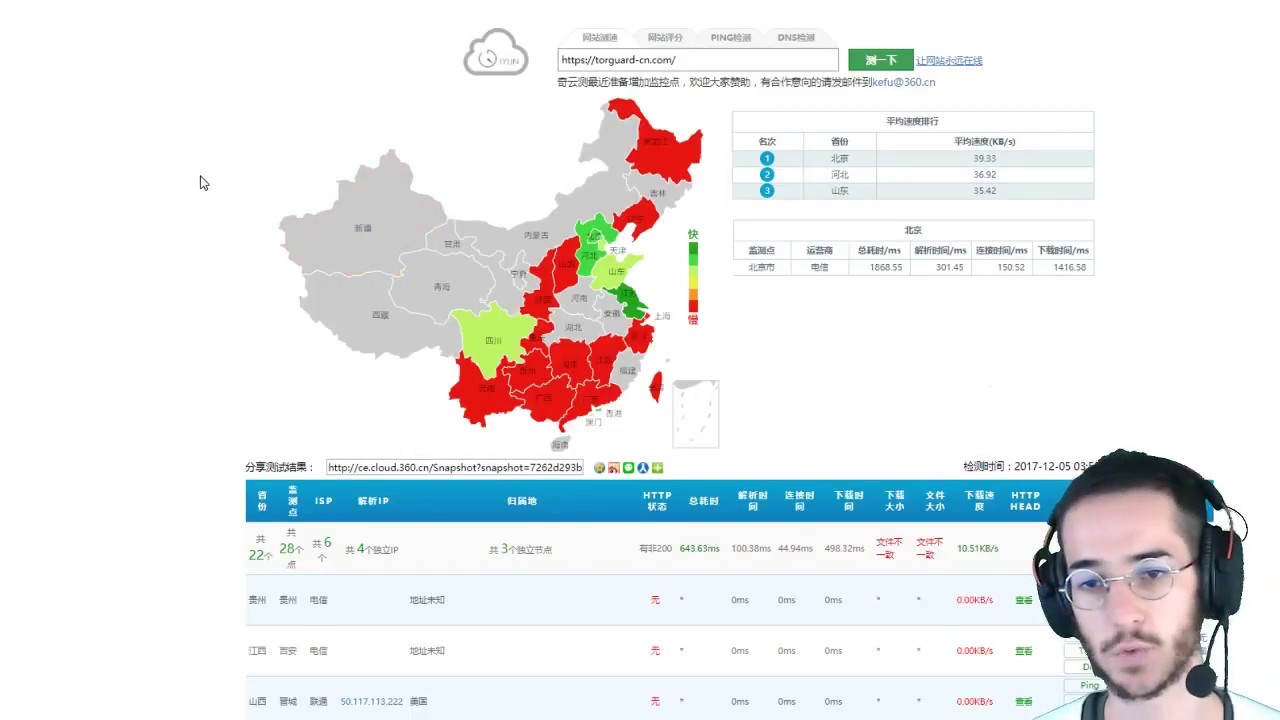Viewport: 1280px width, 720px height.
Task: Click the 下载速度 column header
Action: click(x=980, y=500)
